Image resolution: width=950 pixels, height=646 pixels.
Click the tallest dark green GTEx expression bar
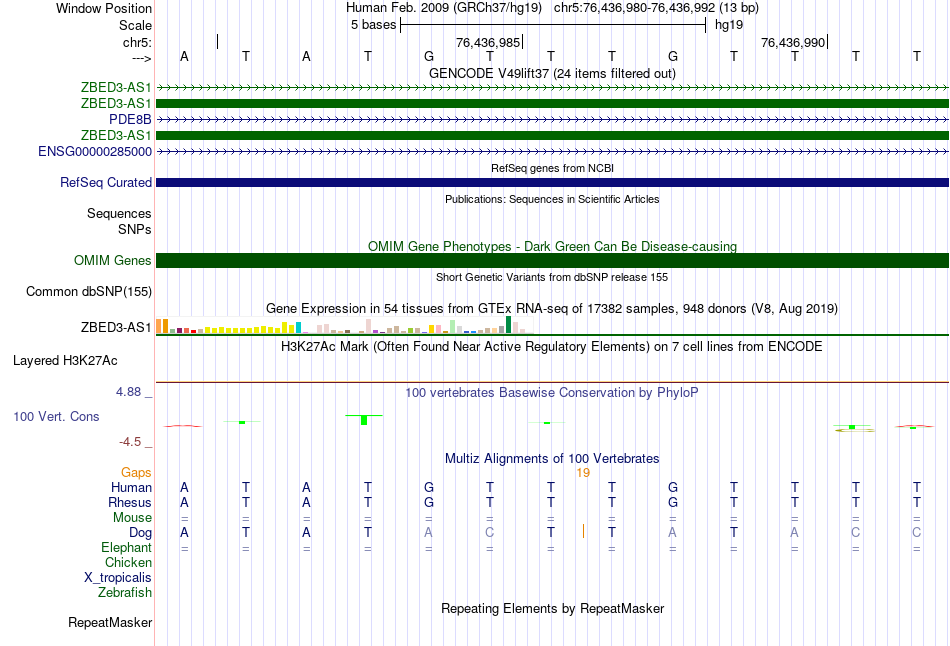point(508,325)
